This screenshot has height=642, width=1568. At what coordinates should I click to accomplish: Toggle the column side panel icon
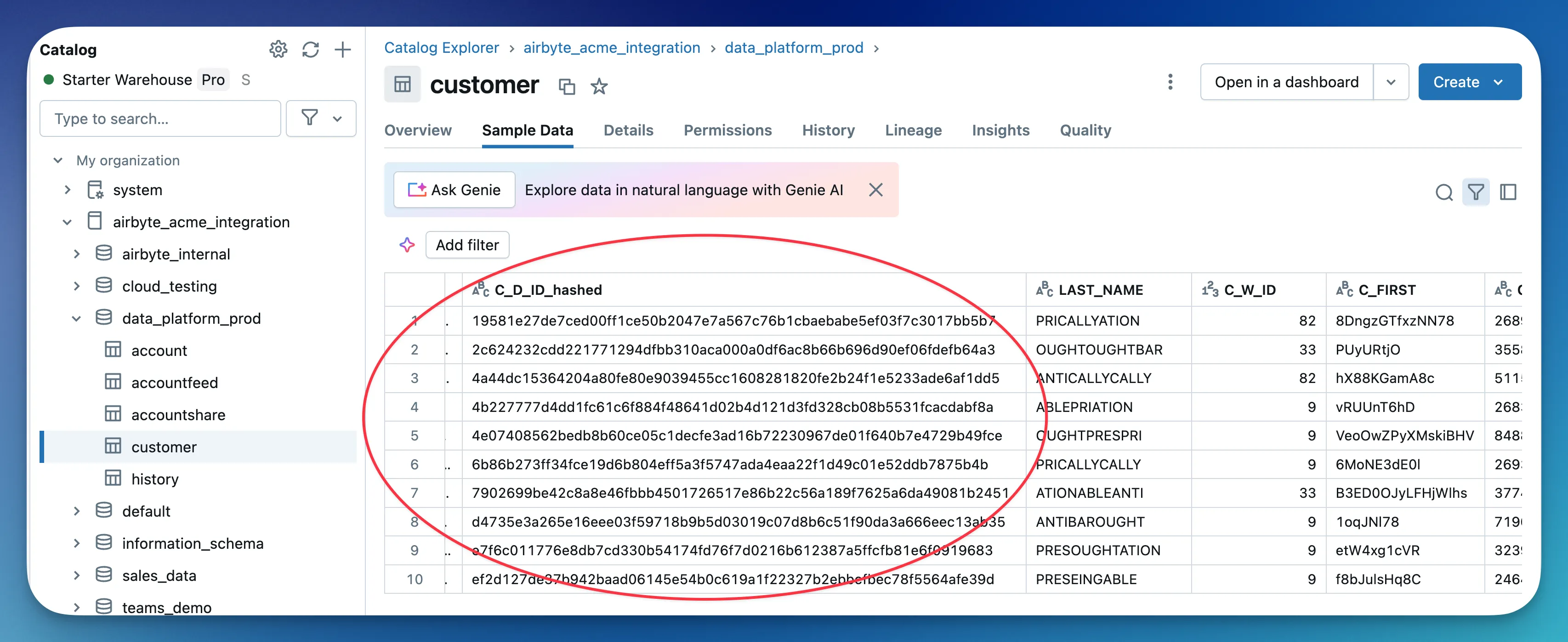[1508, 192]
